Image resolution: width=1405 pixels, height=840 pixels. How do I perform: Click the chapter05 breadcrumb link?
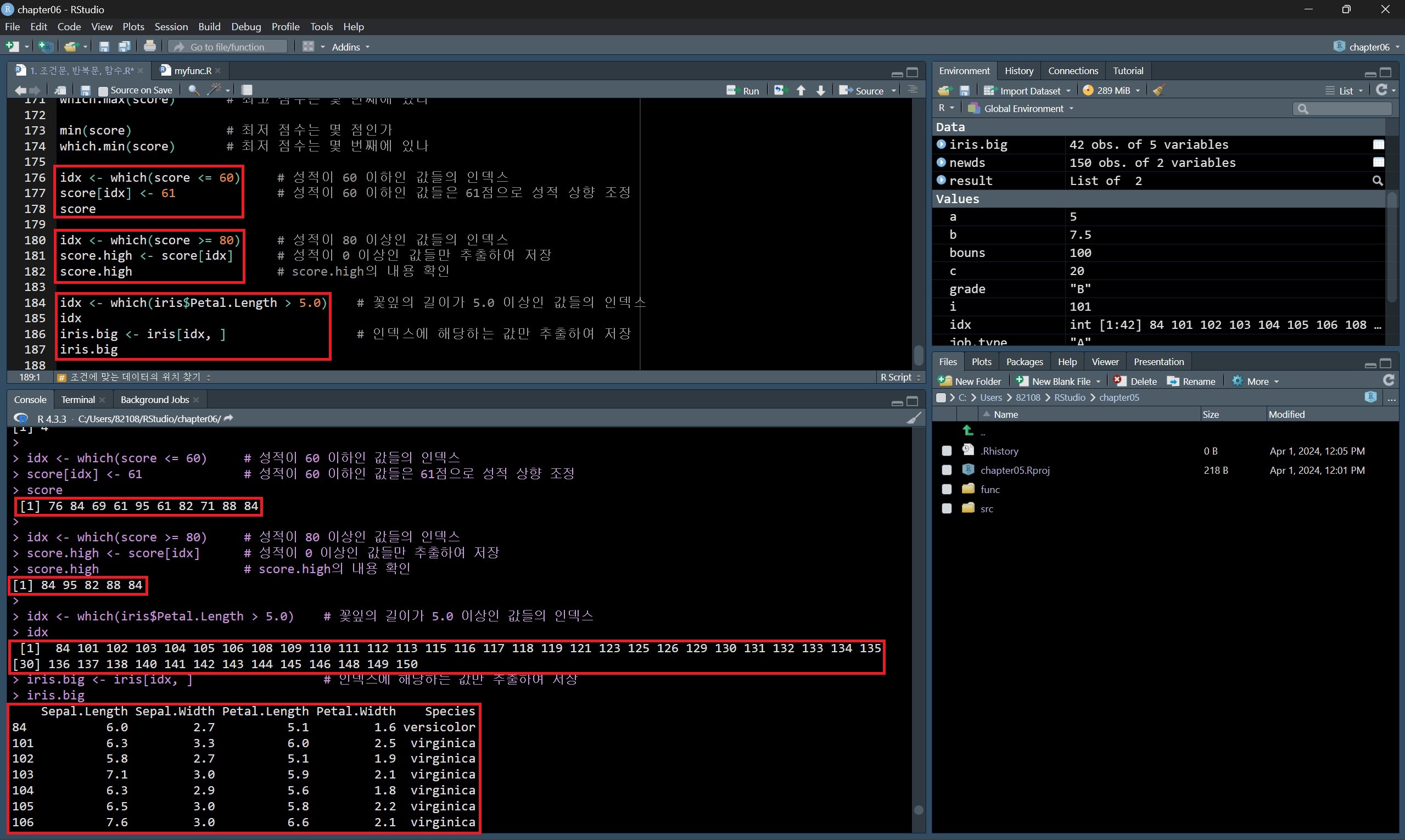tap(1118, 397)
